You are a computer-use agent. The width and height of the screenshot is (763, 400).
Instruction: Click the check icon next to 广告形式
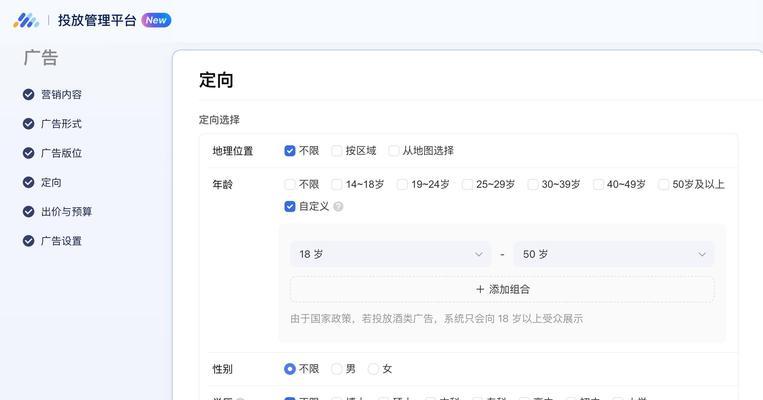coord(29,124)
